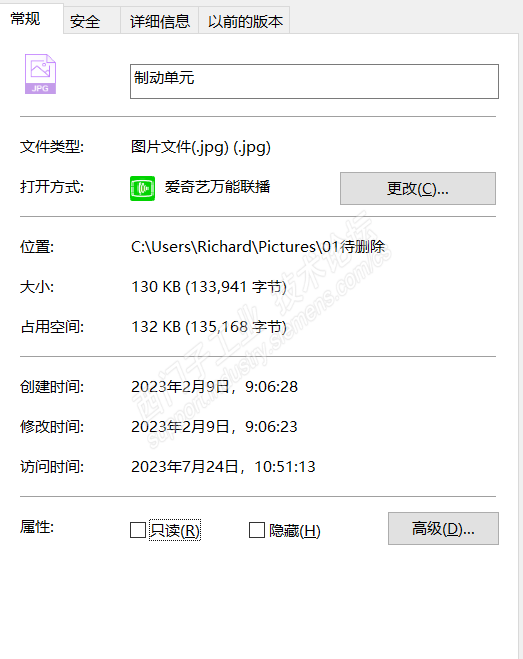Click the 修改时间 date value
523x659 pixels.
(214, 427)
